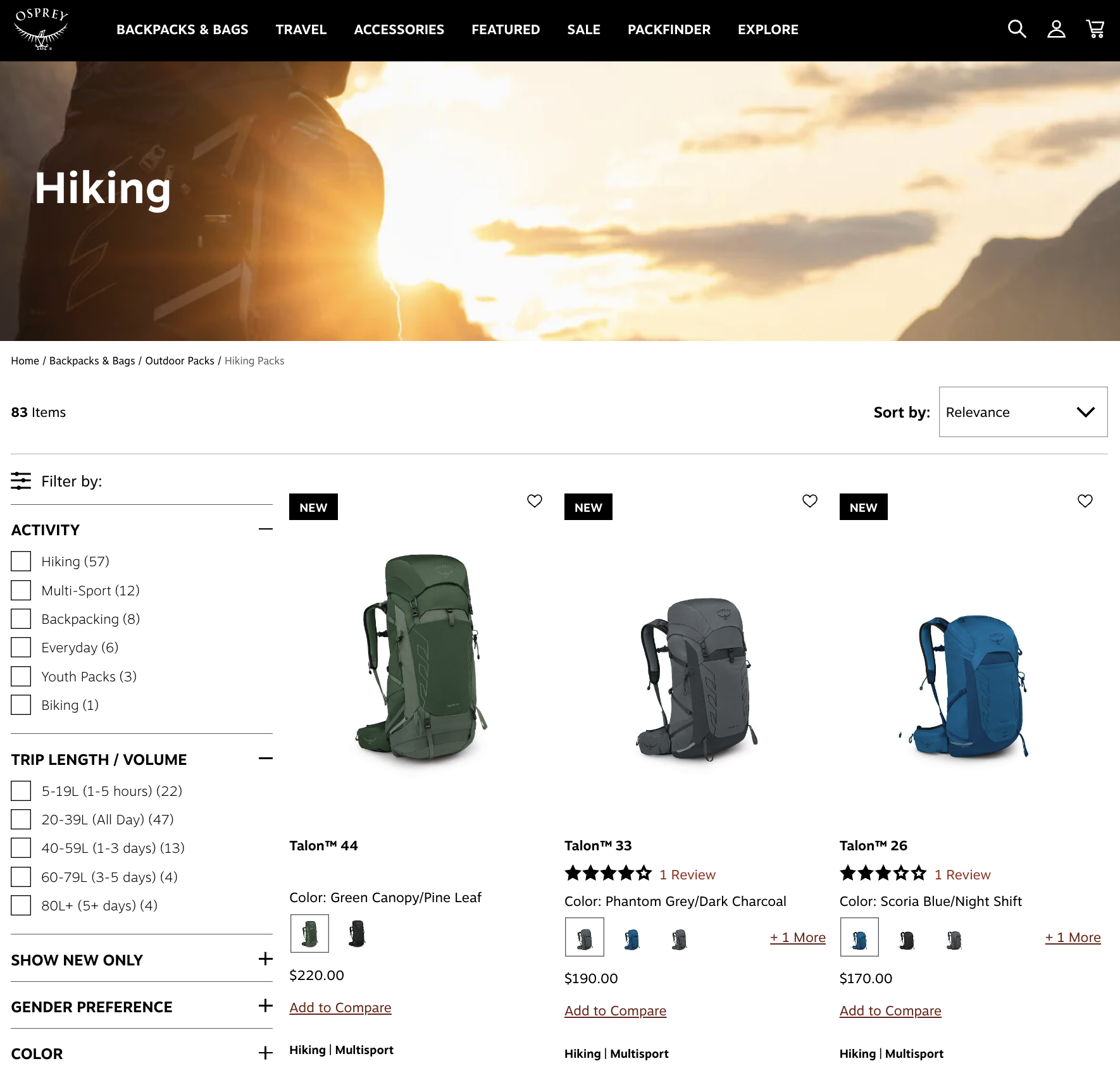
Task: Check the 60-79L (3-5 days) filter
Action: [x=21, y=877]
